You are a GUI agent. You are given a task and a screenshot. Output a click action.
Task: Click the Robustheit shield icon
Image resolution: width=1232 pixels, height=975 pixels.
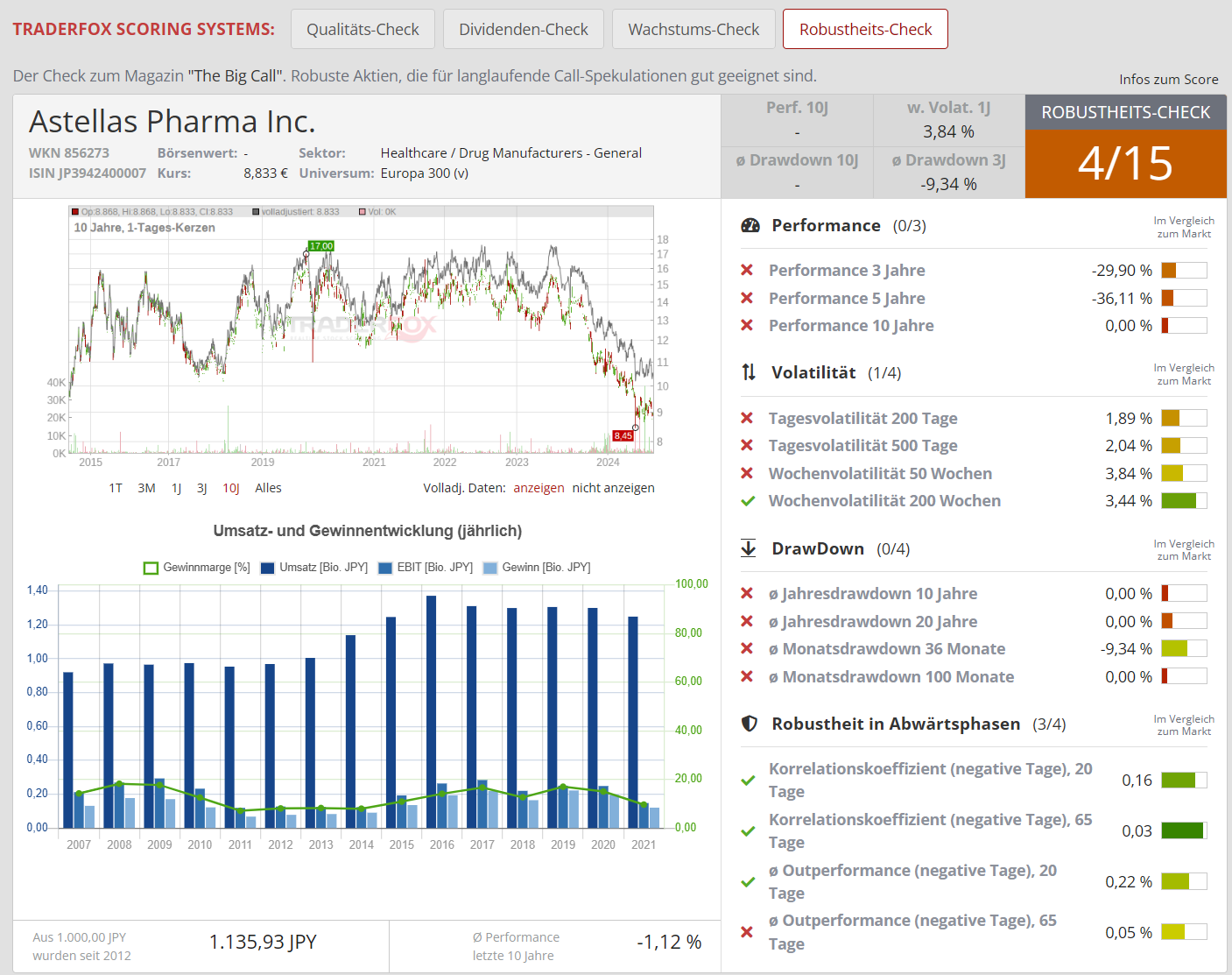click(x=750, y=724)
